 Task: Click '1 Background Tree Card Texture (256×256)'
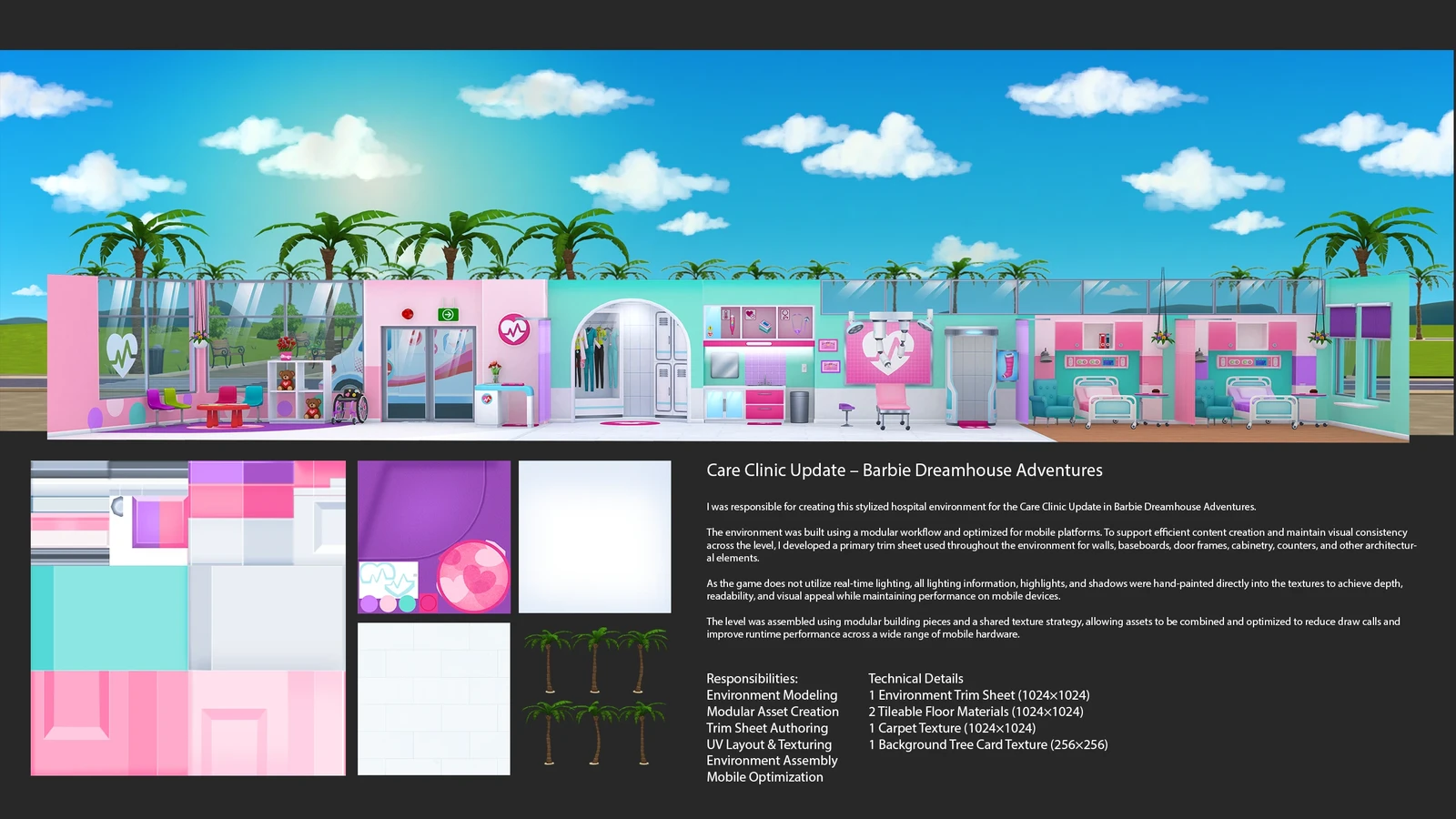point(988,744)
